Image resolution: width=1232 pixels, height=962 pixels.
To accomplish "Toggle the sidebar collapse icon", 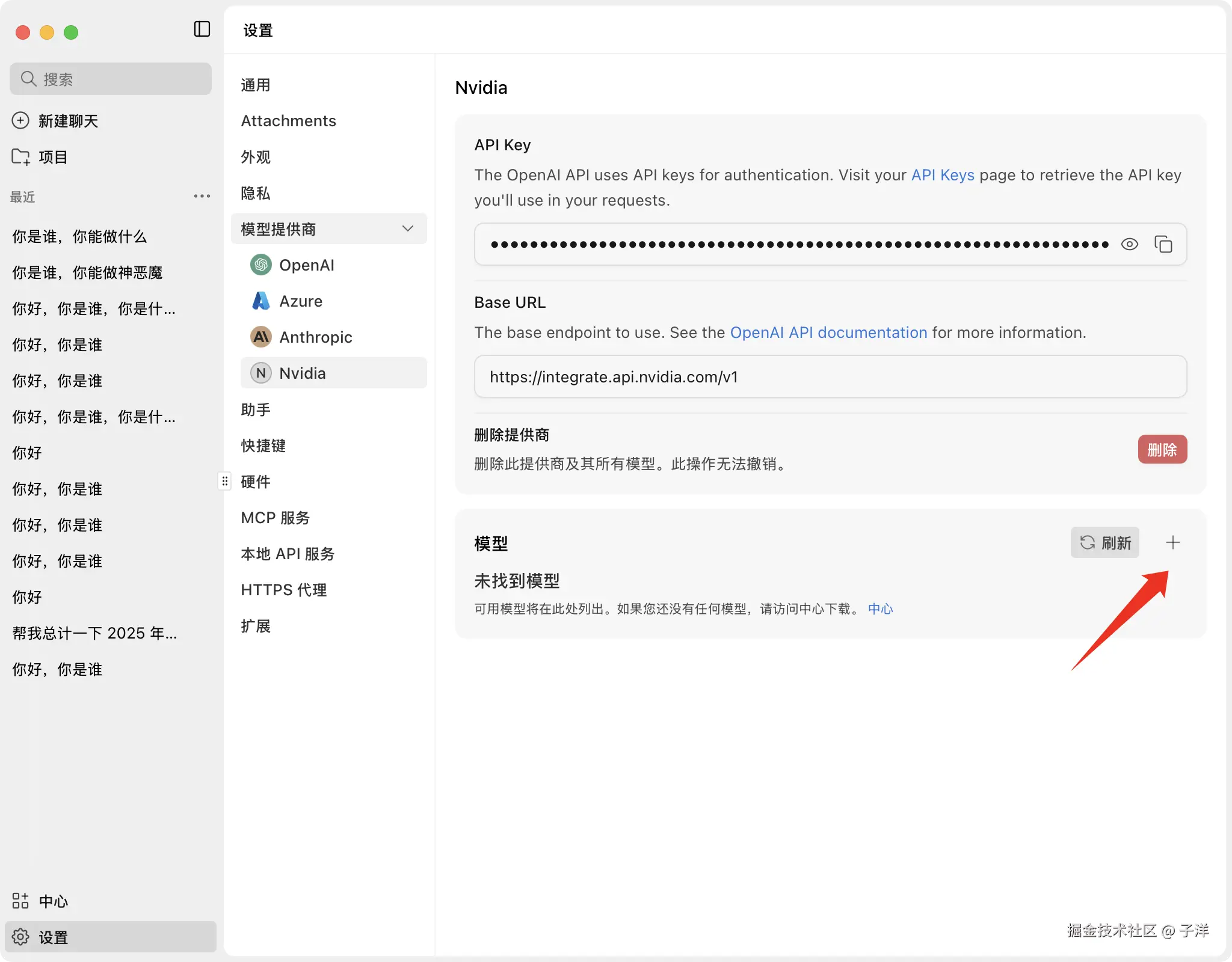I will 202,29.
